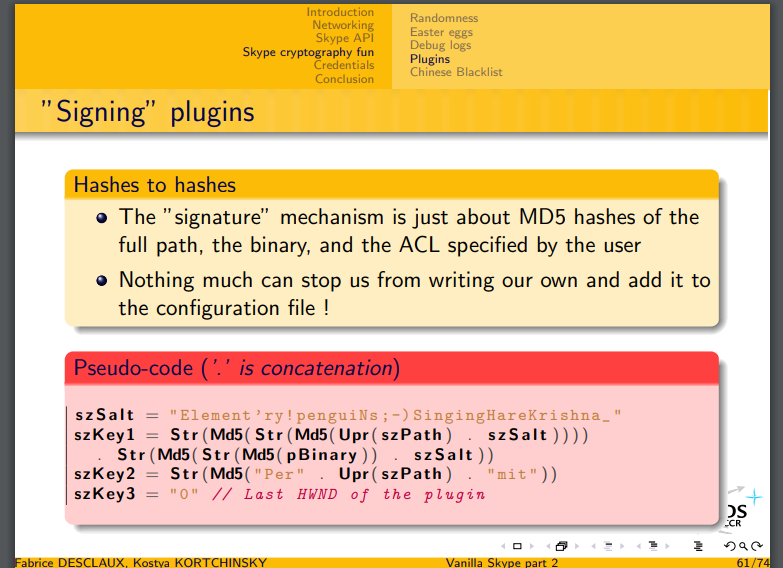The width and height of the screenshot is (783, 568).
Task: Click the previous subsection arrow
Action: click(x=594, y=546)
